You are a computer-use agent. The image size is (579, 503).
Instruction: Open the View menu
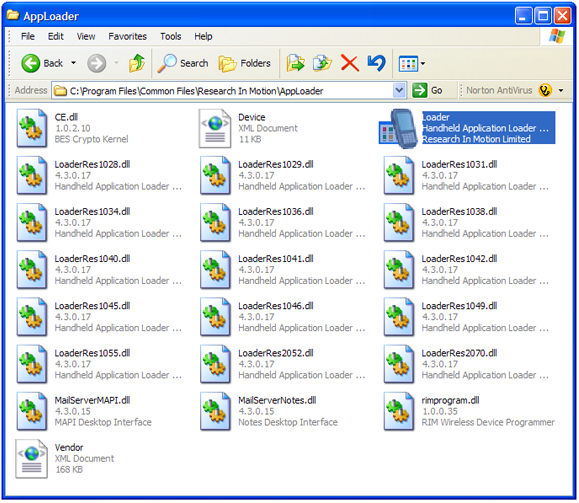86,36
